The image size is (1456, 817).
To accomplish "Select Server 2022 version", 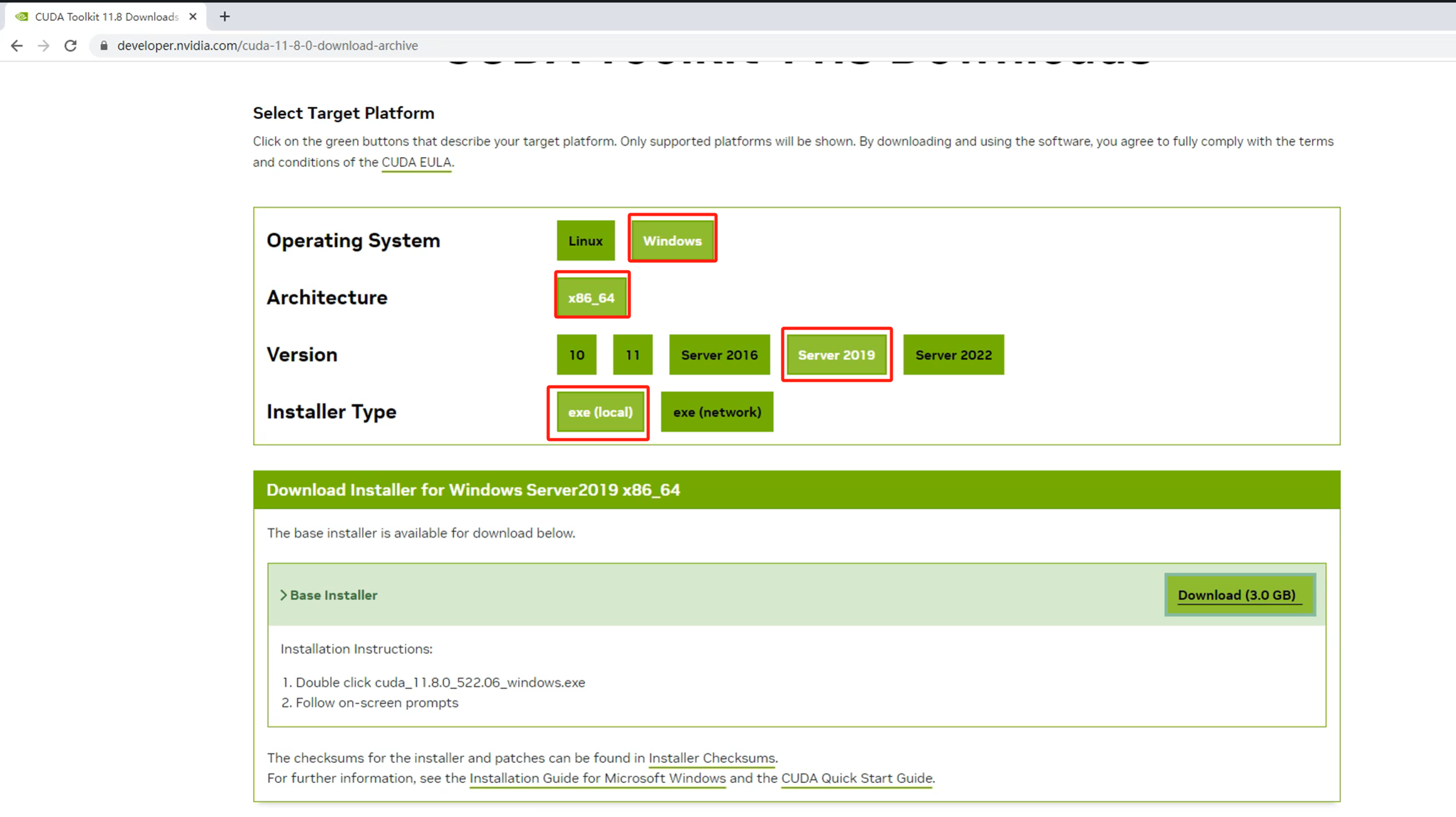I will pos(953,355).
